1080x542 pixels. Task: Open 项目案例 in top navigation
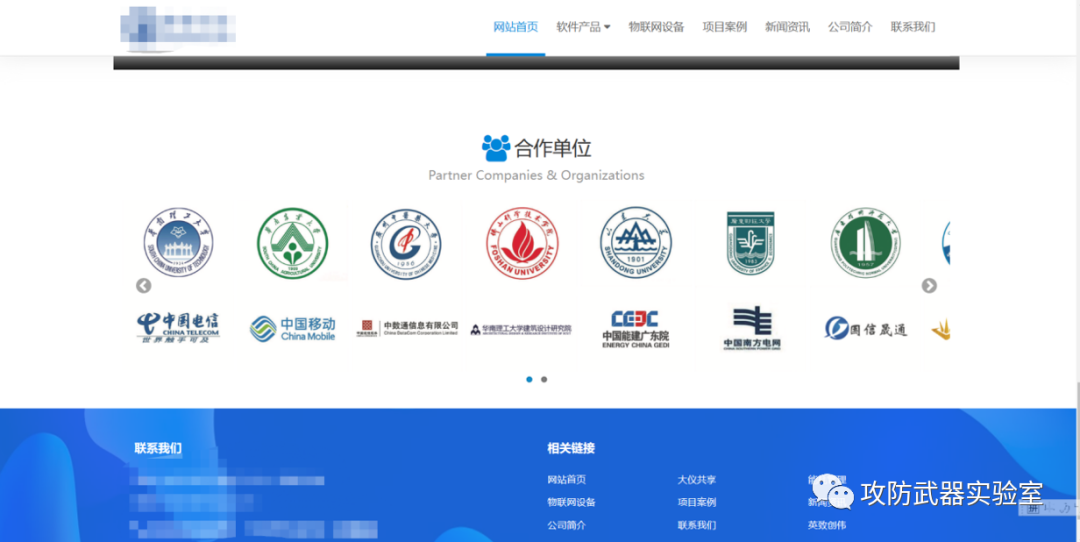(725, 27)
